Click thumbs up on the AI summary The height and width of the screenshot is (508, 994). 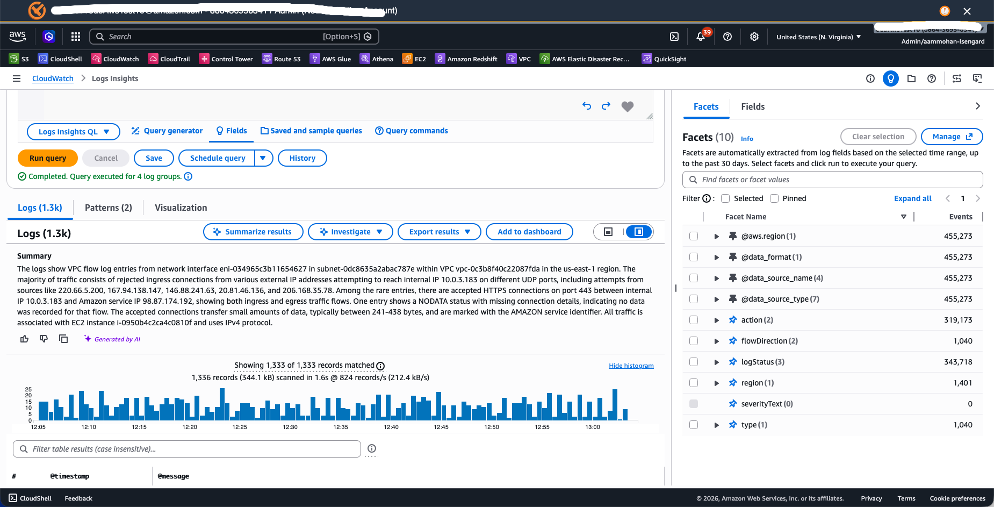click(x=24, y=339)
